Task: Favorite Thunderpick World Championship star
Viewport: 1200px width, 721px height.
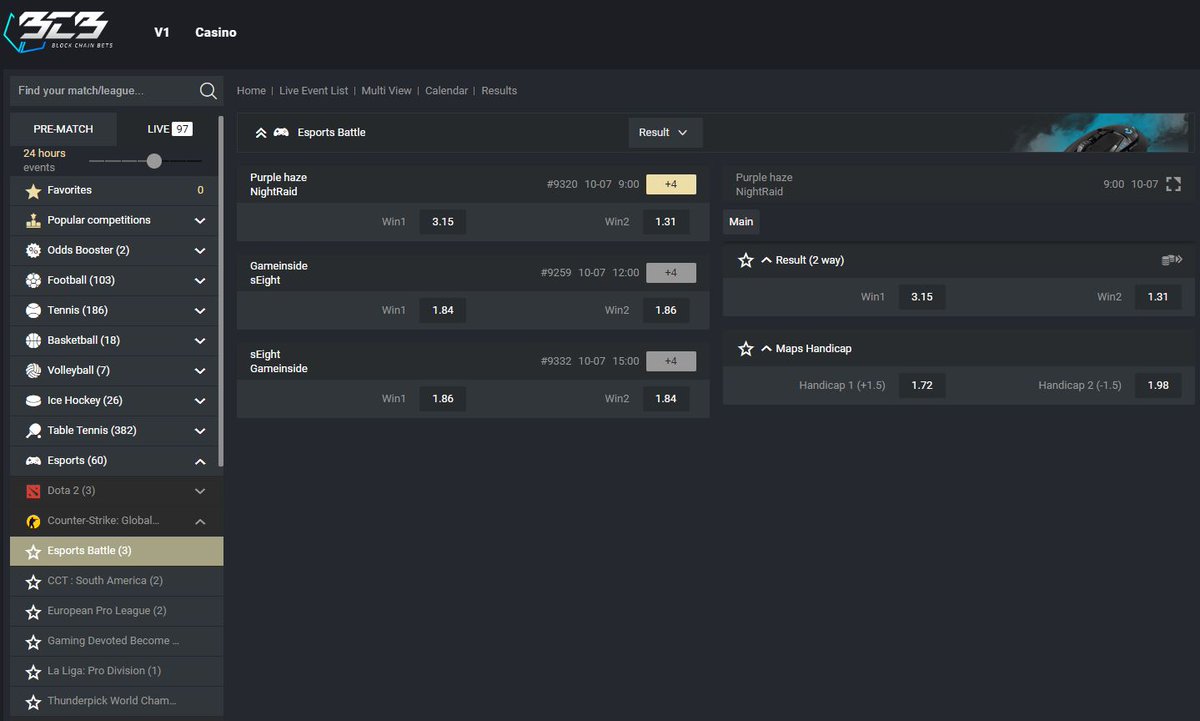Action: [33, 701]
